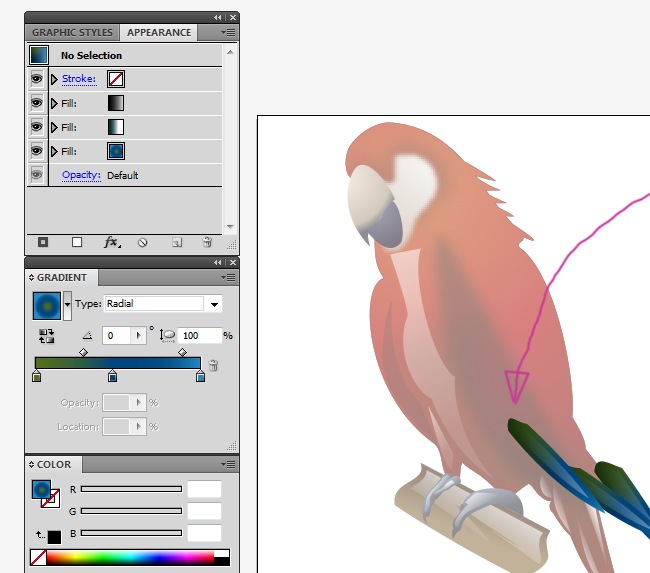Screen dimensions: 650x573
Task: Toggle visibility of the black-to-white Fill row
Action: 37,102
